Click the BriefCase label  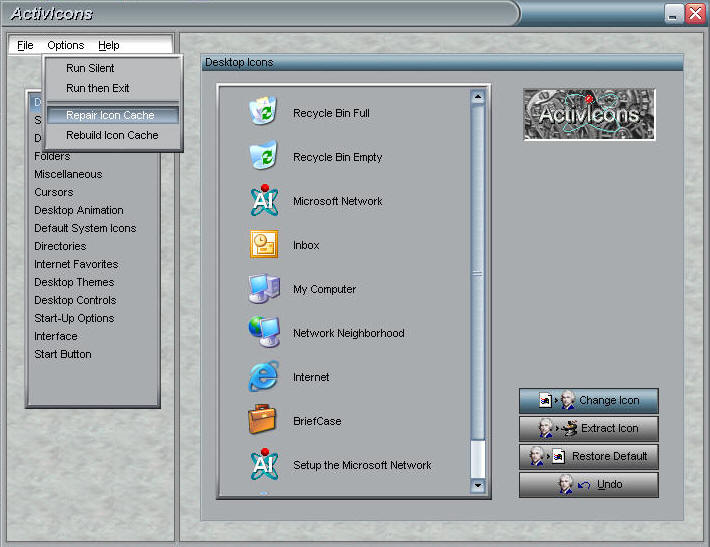[x=317, y=421]
